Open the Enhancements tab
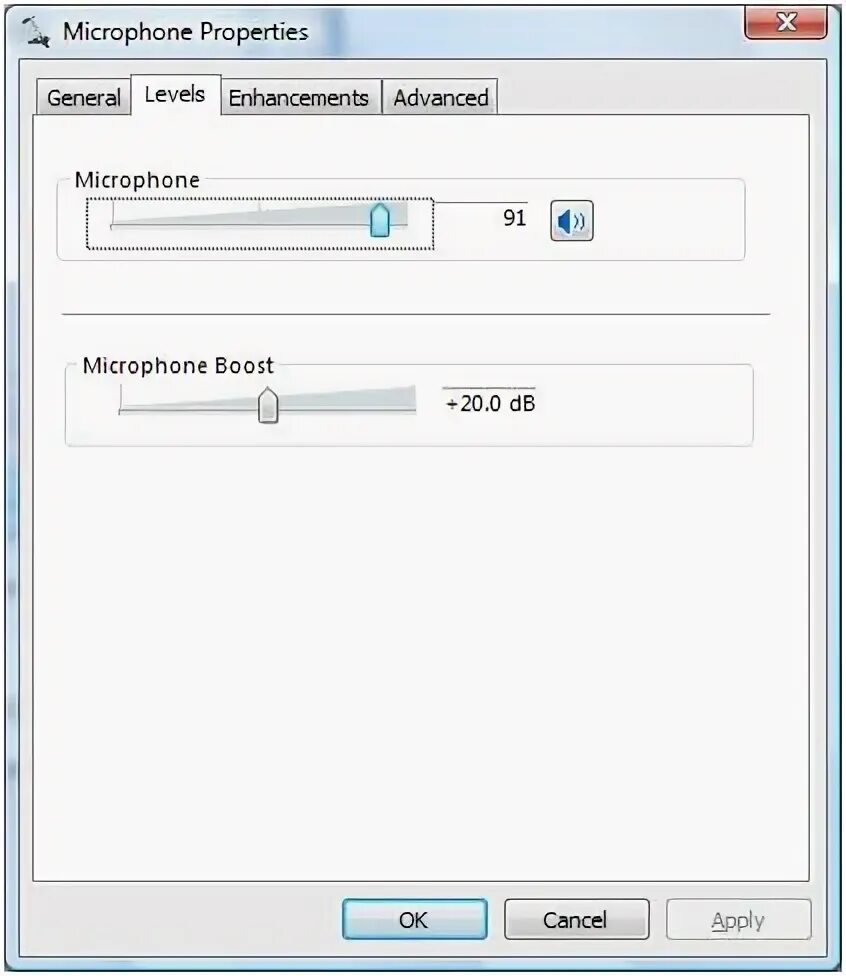This screenshot has height=976, width=846. click(x=299, y=97)
